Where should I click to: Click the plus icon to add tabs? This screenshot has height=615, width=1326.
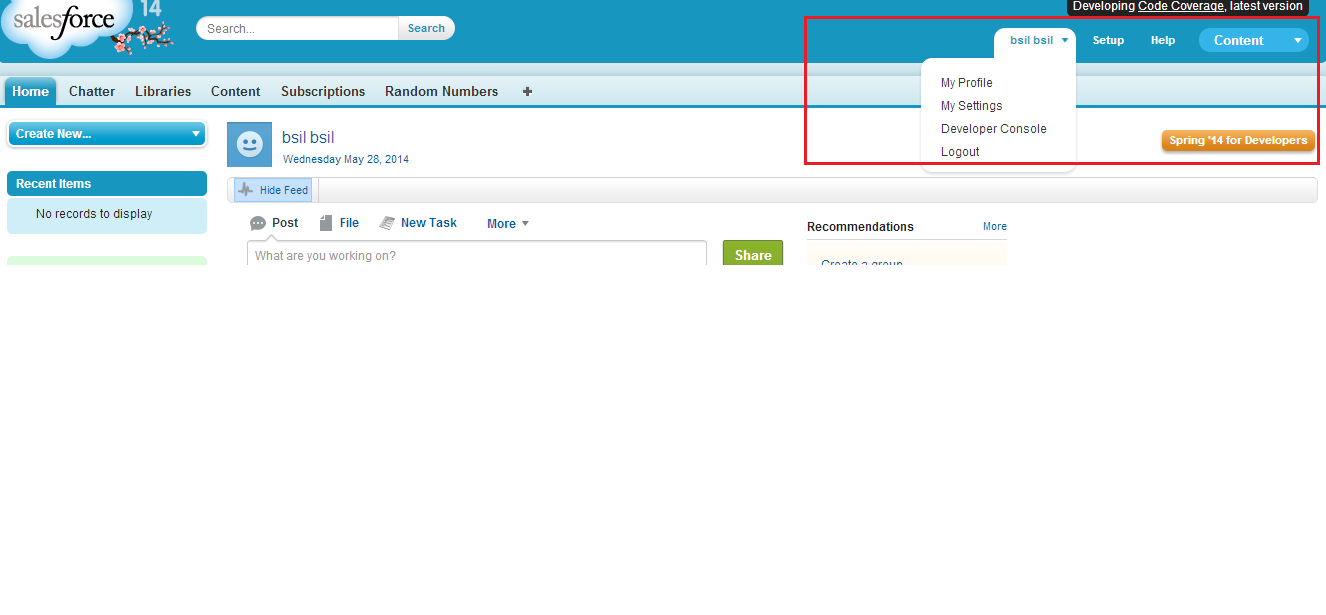point(527,91)
